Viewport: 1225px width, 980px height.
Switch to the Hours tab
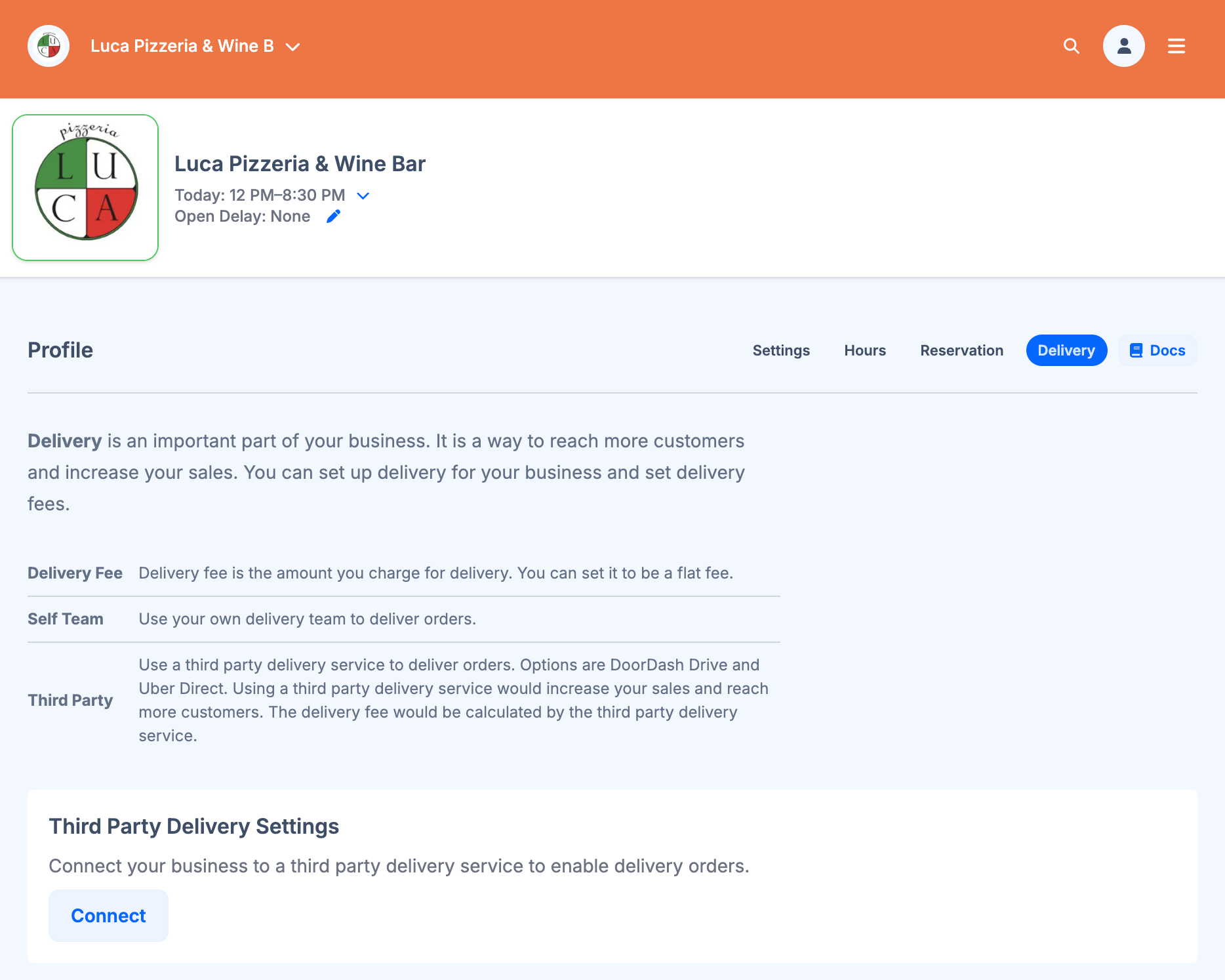coord(865,350)
